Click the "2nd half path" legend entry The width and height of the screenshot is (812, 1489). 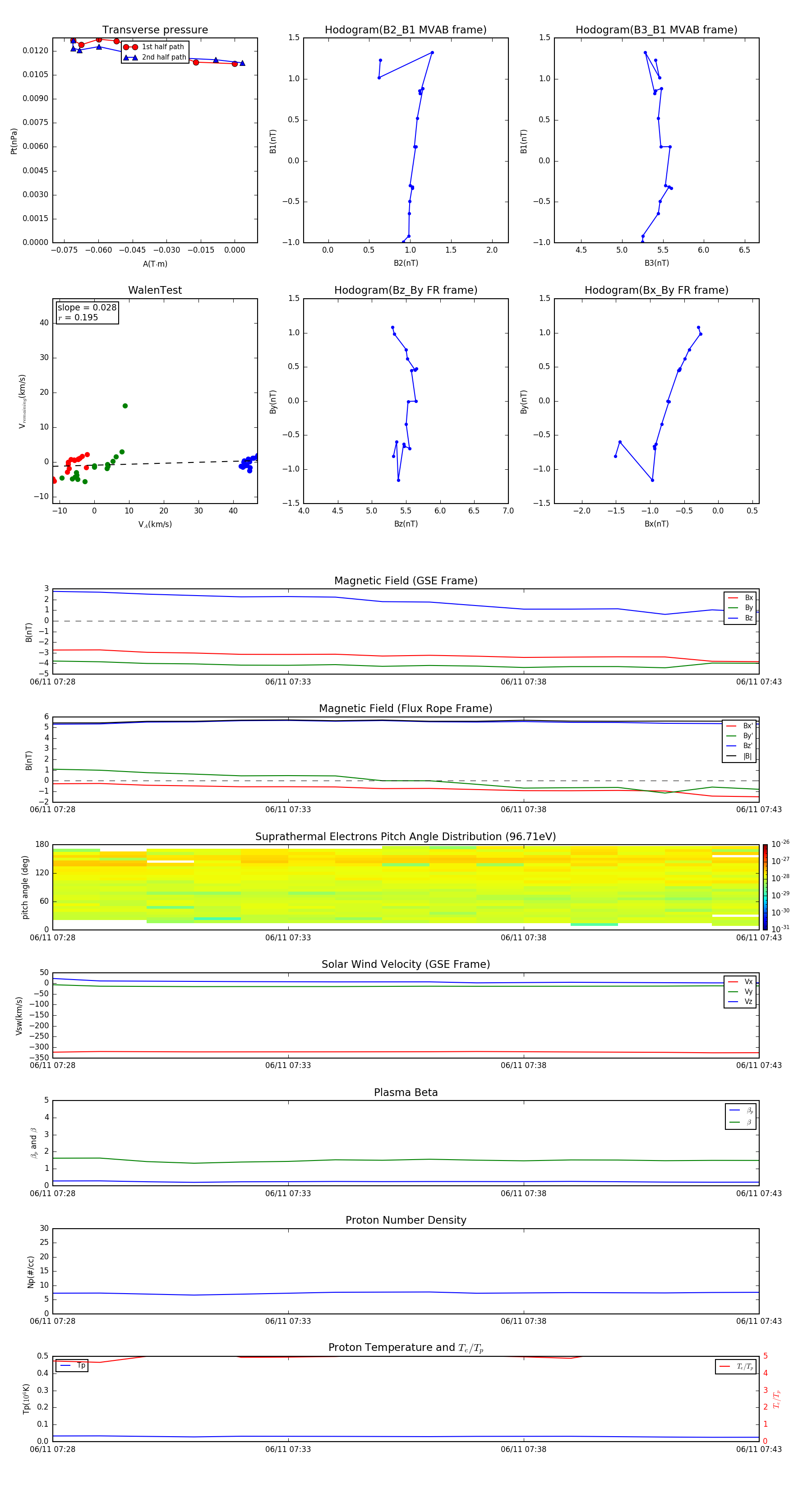155,57
